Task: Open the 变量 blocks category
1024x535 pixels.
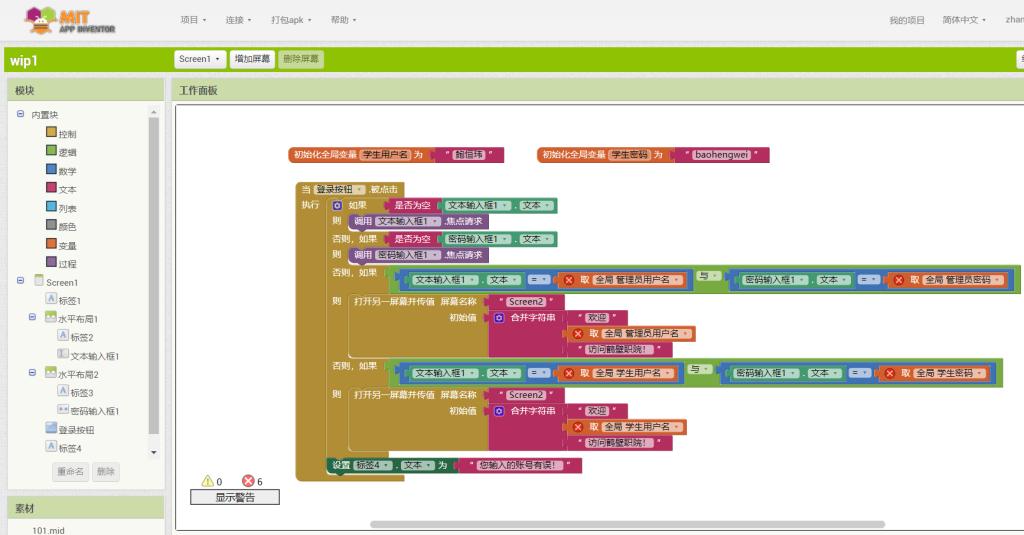Action: pyautogui.click(x=67, y=245)
